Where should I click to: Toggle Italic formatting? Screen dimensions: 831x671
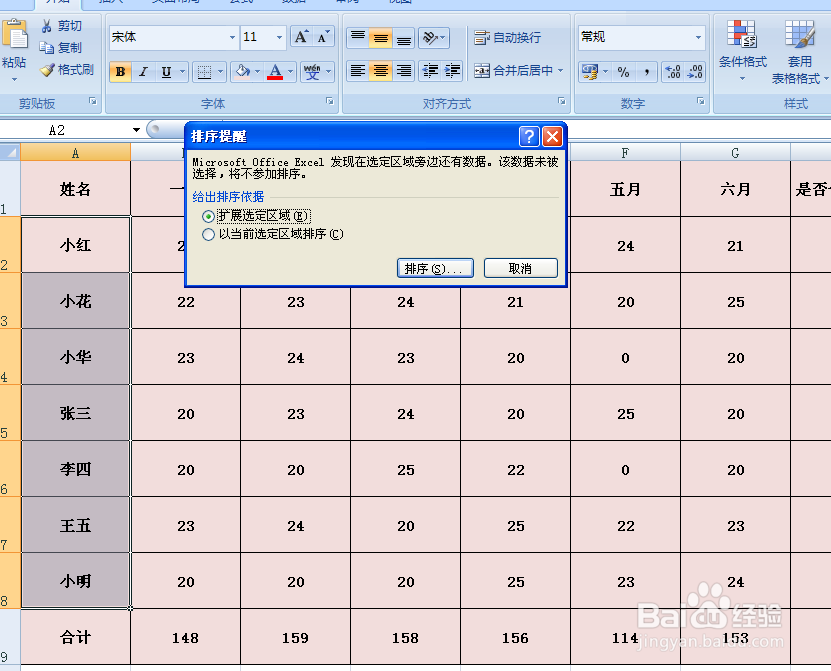[x=143, y=72]
